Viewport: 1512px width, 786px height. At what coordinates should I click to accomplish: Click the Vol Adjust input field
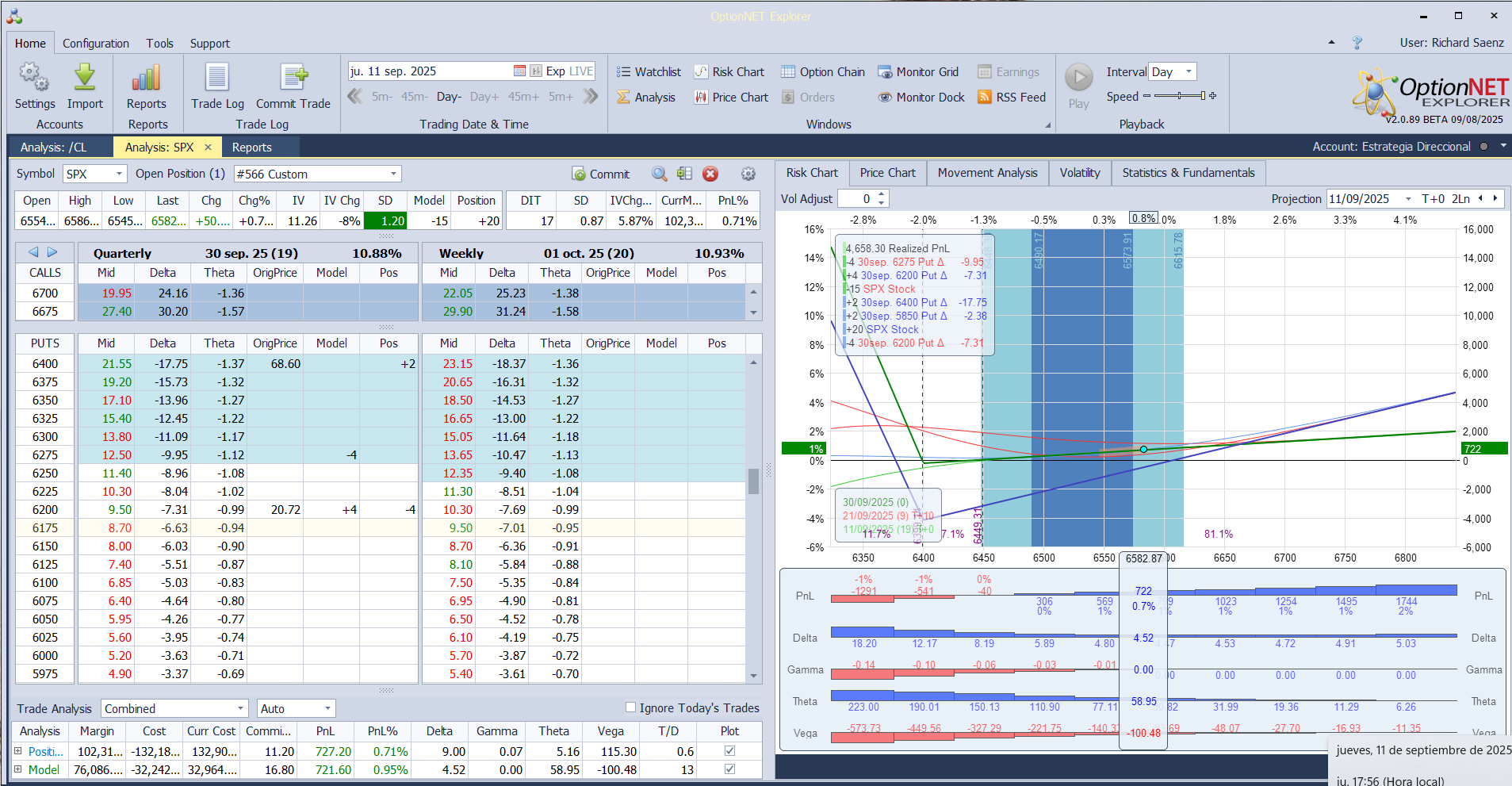click(x=857, y=199)
